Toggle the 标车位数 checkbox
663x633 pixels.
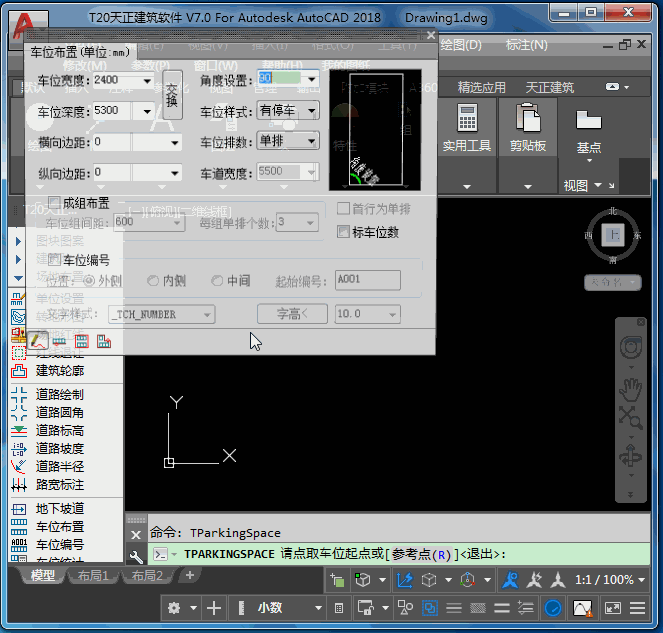coord(343,232)
